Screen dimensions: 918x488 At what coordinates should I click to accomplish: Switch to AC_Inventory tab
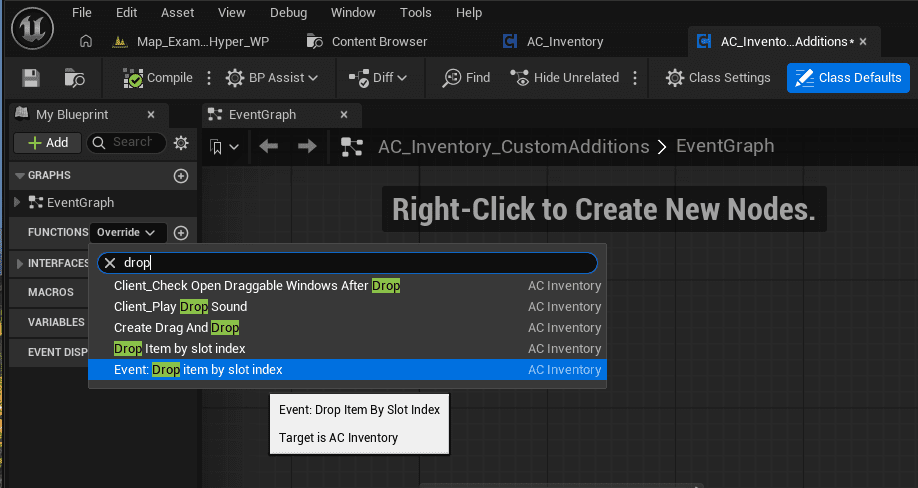pos(553,42)
